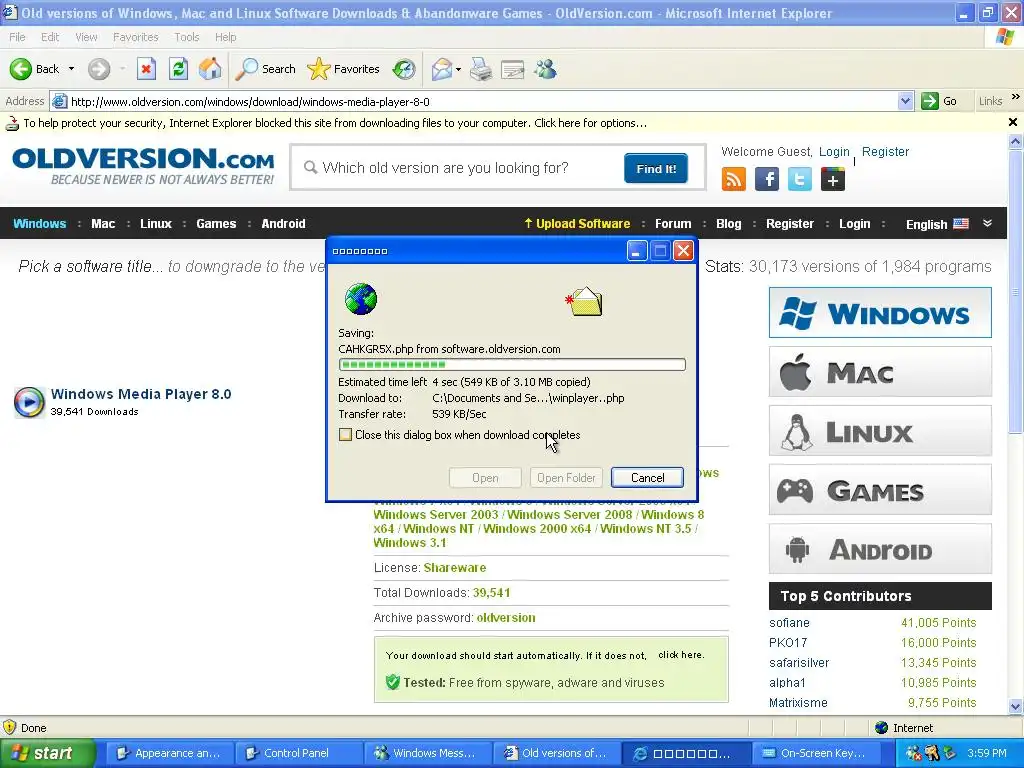Open the Blog link
This screenshot has height=768, width=1024.
(x=729, y=223)
